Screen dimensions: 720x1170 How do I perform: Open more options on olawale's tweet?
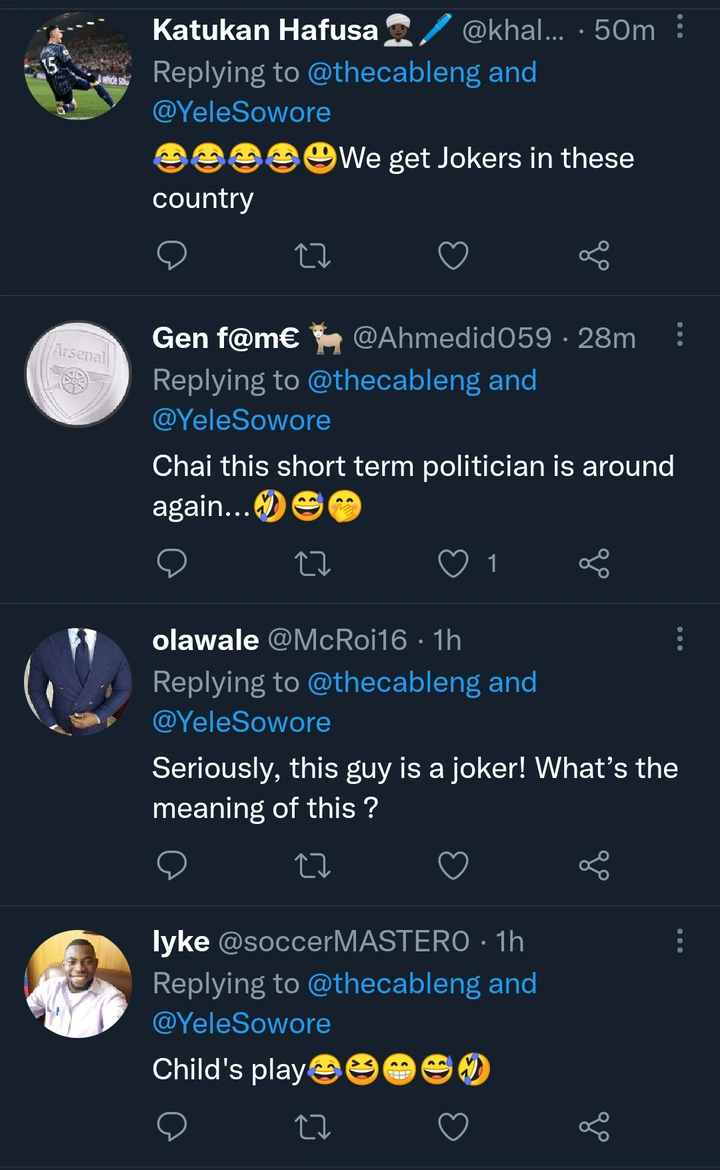(x=680, y=638)
